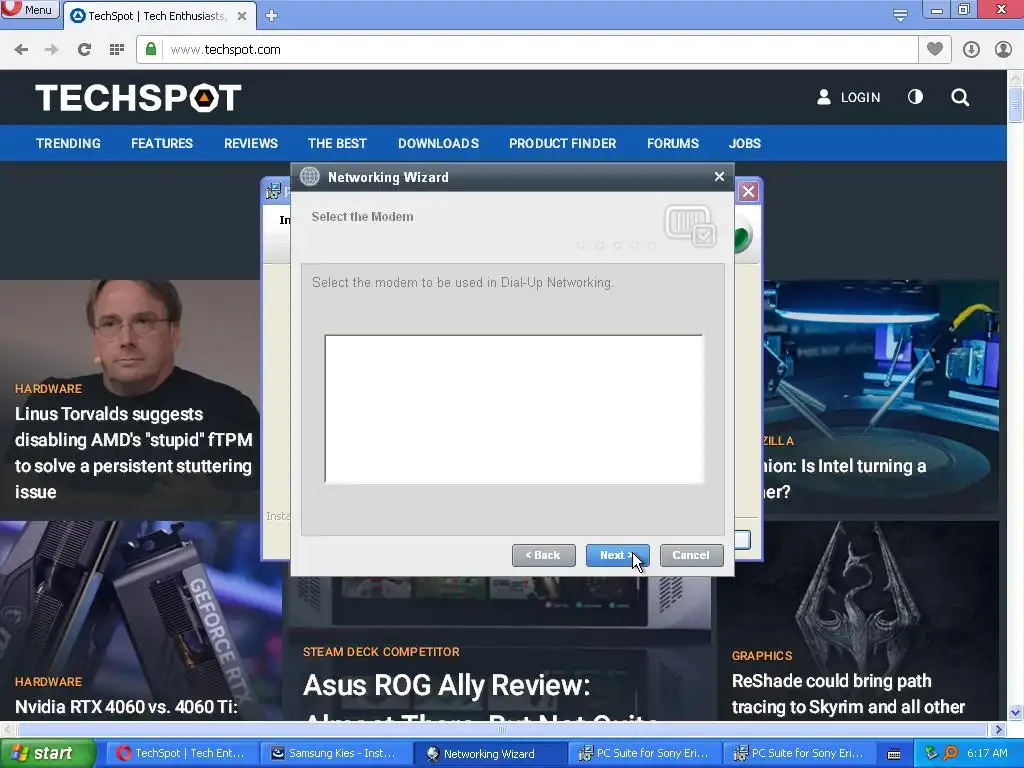Open the REVIEWS navigation item
1024x768 pixels.
point(251,144)
